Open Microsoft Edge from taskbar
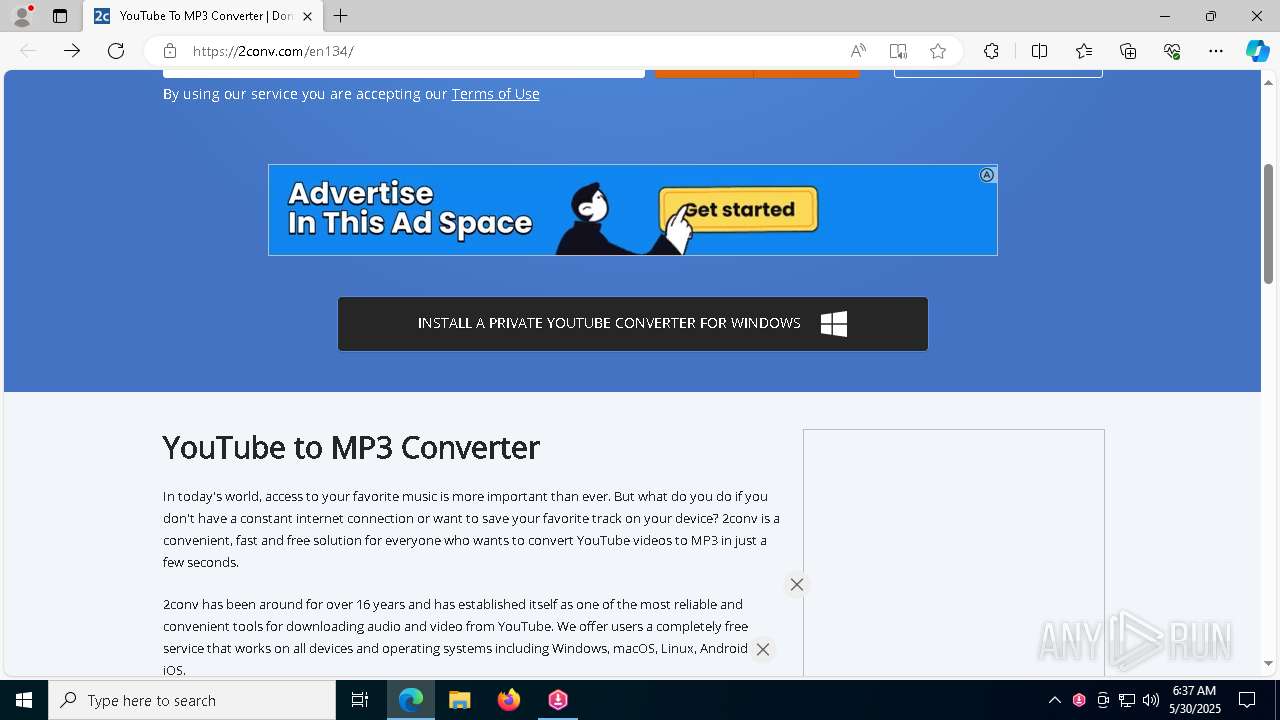Screen dimensions: 1280x720 point(411,700)
